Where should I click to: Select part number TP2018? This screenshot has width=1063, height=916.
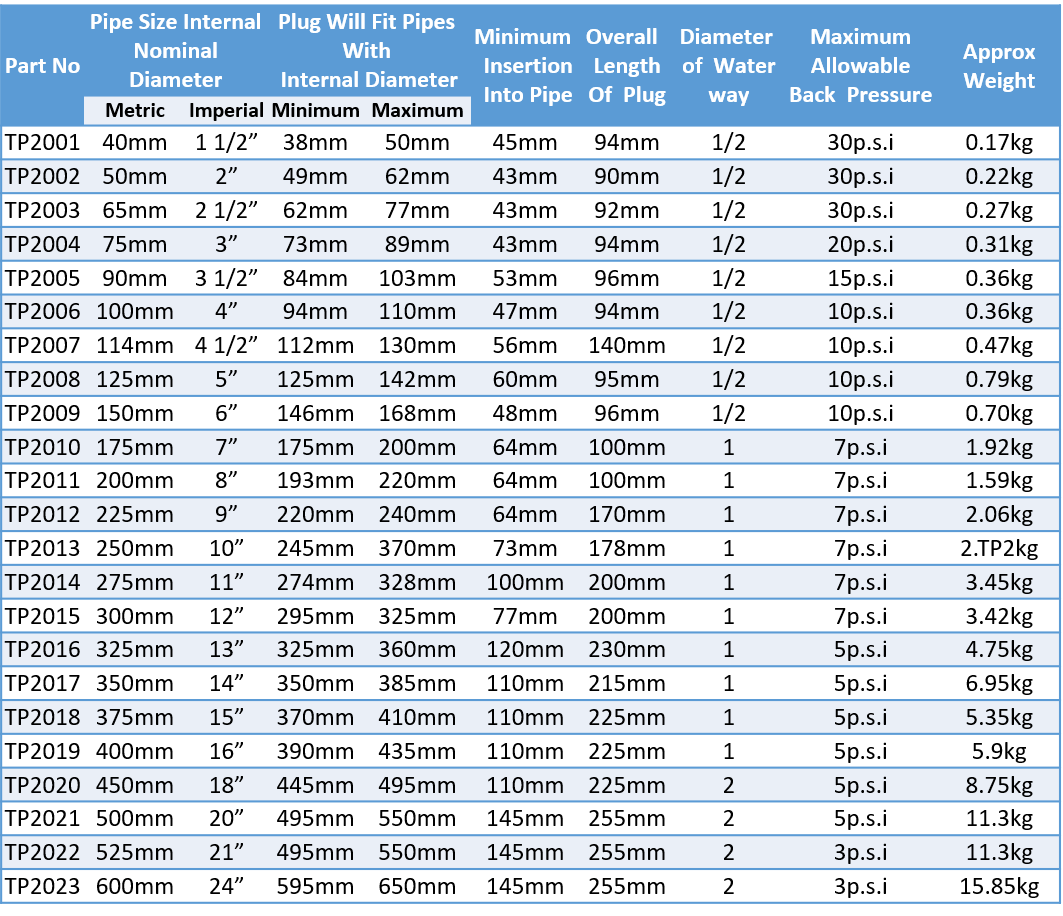43,717
